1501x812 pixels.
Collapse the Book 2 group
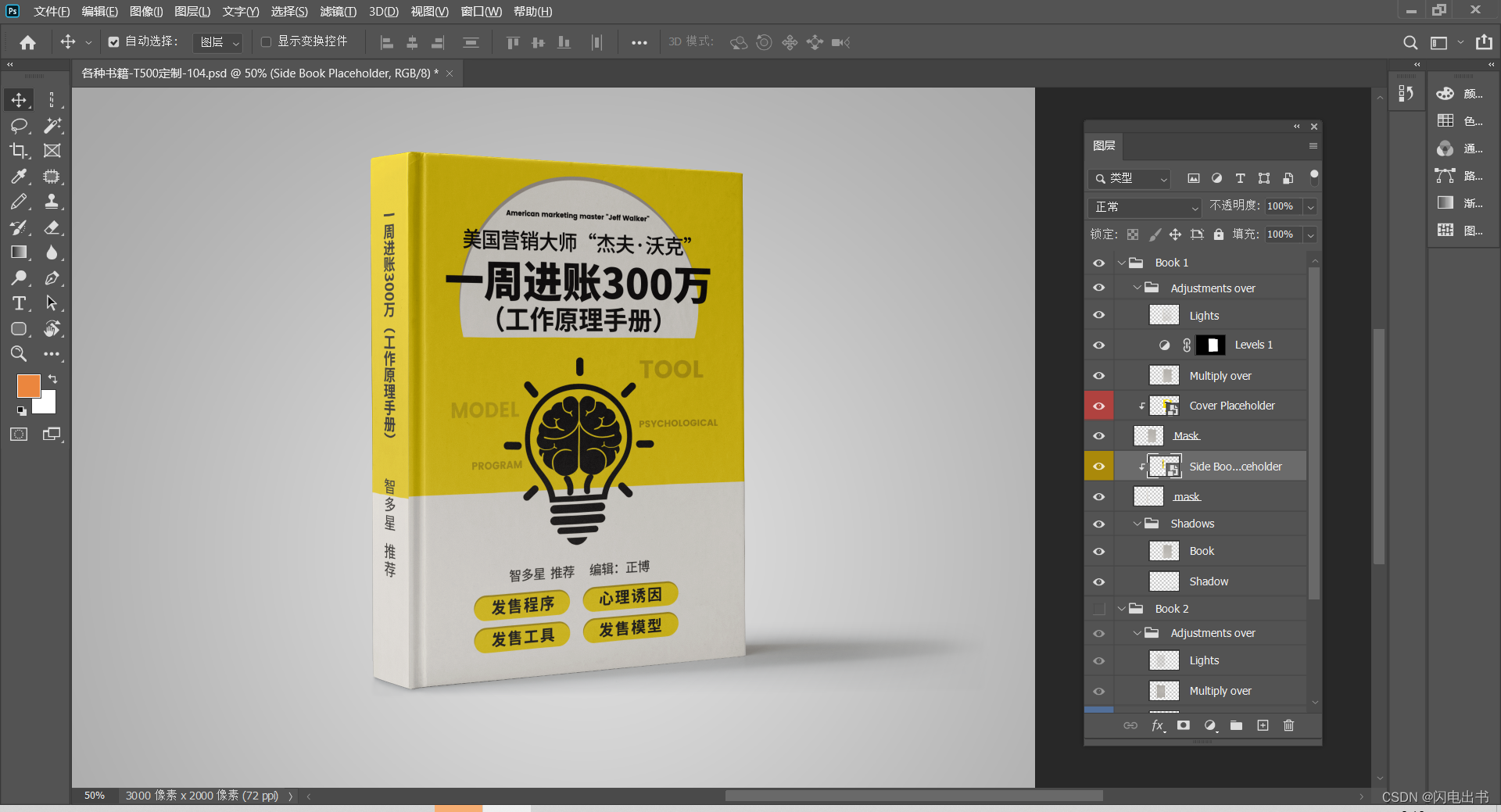coord(1122,609)
